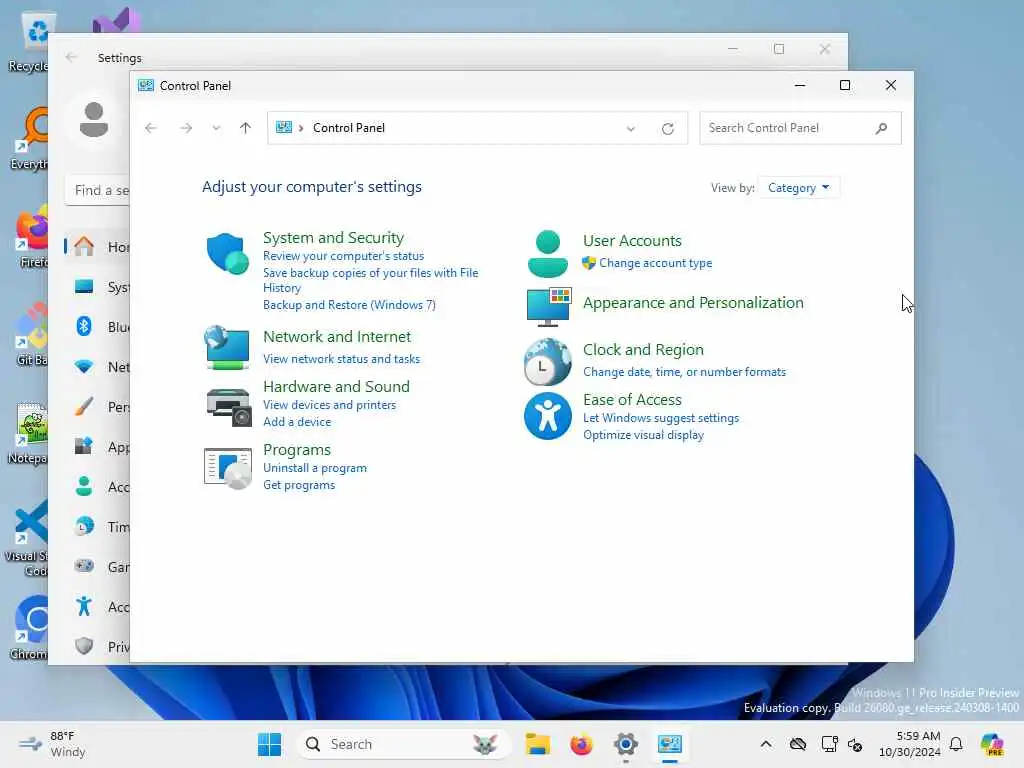Image resolution: width=1024 pixels, height=768 pixels.
Task: Click Review your computer's status
Action: tap(344, 256)
